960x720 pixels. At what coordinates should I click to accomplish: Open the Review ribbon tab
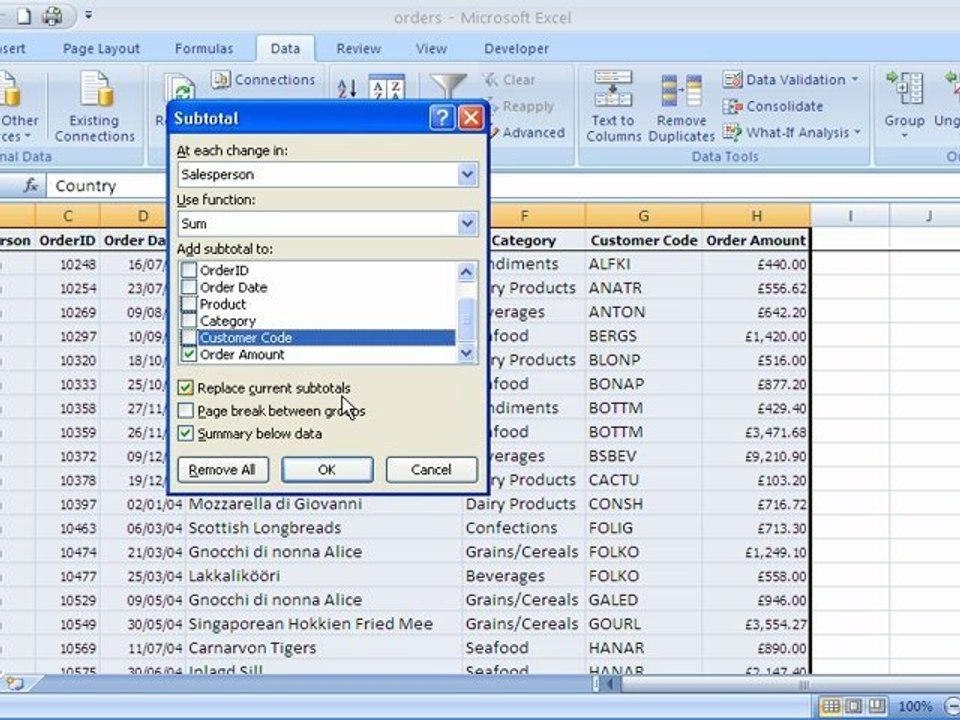click(x=359, y=48)
